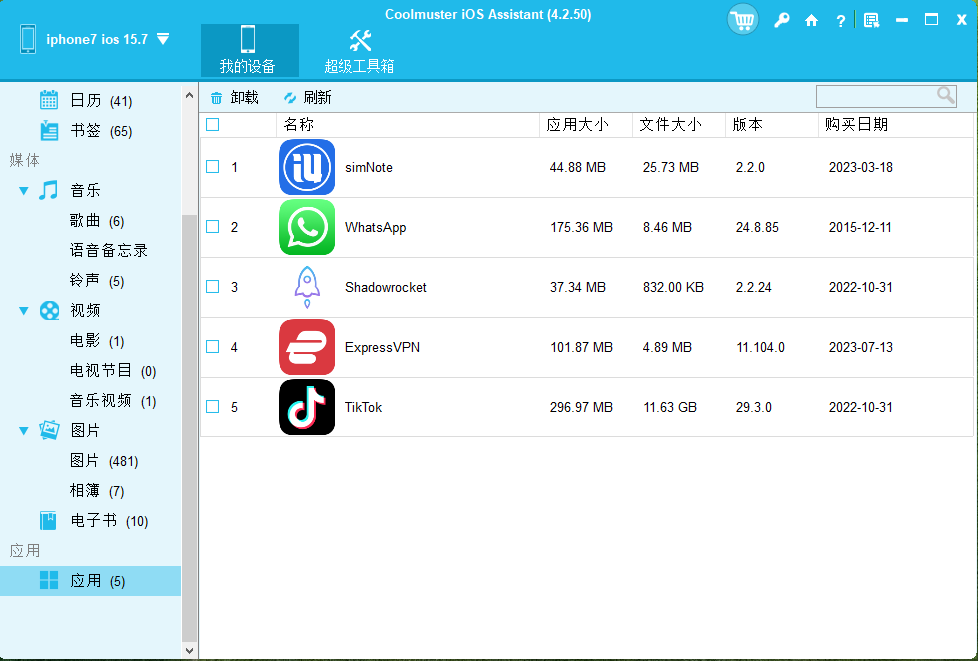Check the box for WhatsApp
The image size is (978, 661).
click(x=213, y=226)
